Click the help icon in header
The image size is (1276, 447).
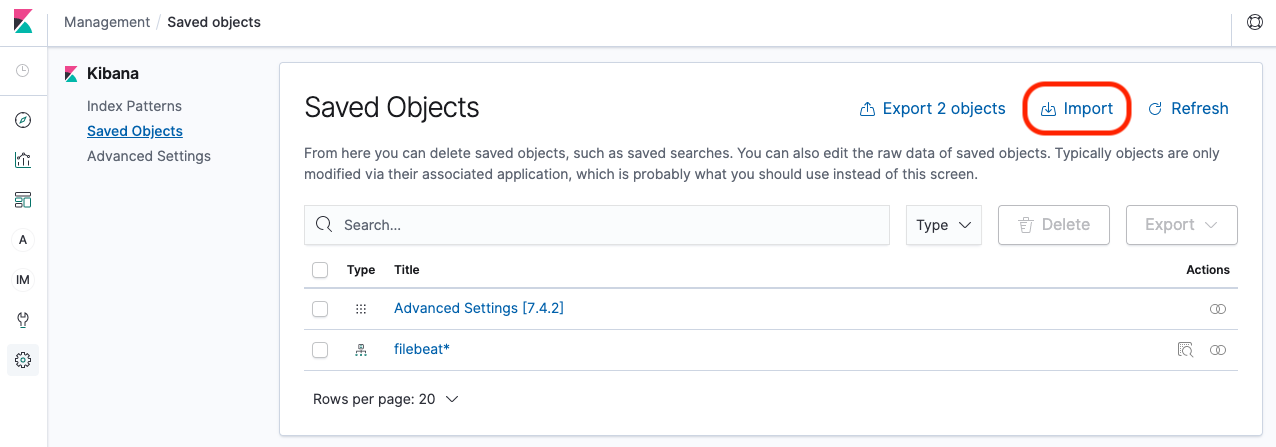click(1254, 22)
